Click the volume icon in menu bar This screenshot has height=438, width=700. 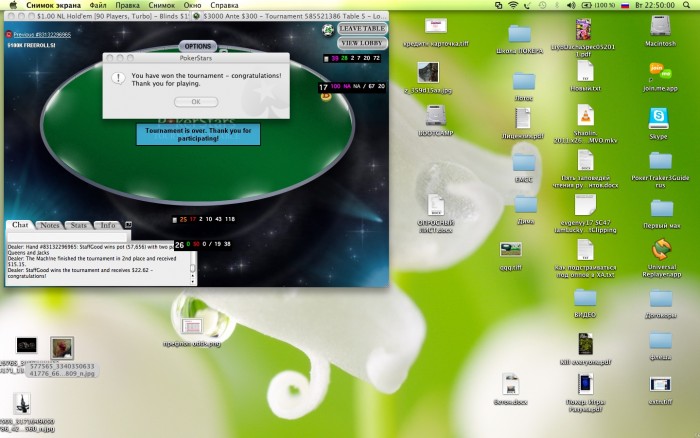571,5
